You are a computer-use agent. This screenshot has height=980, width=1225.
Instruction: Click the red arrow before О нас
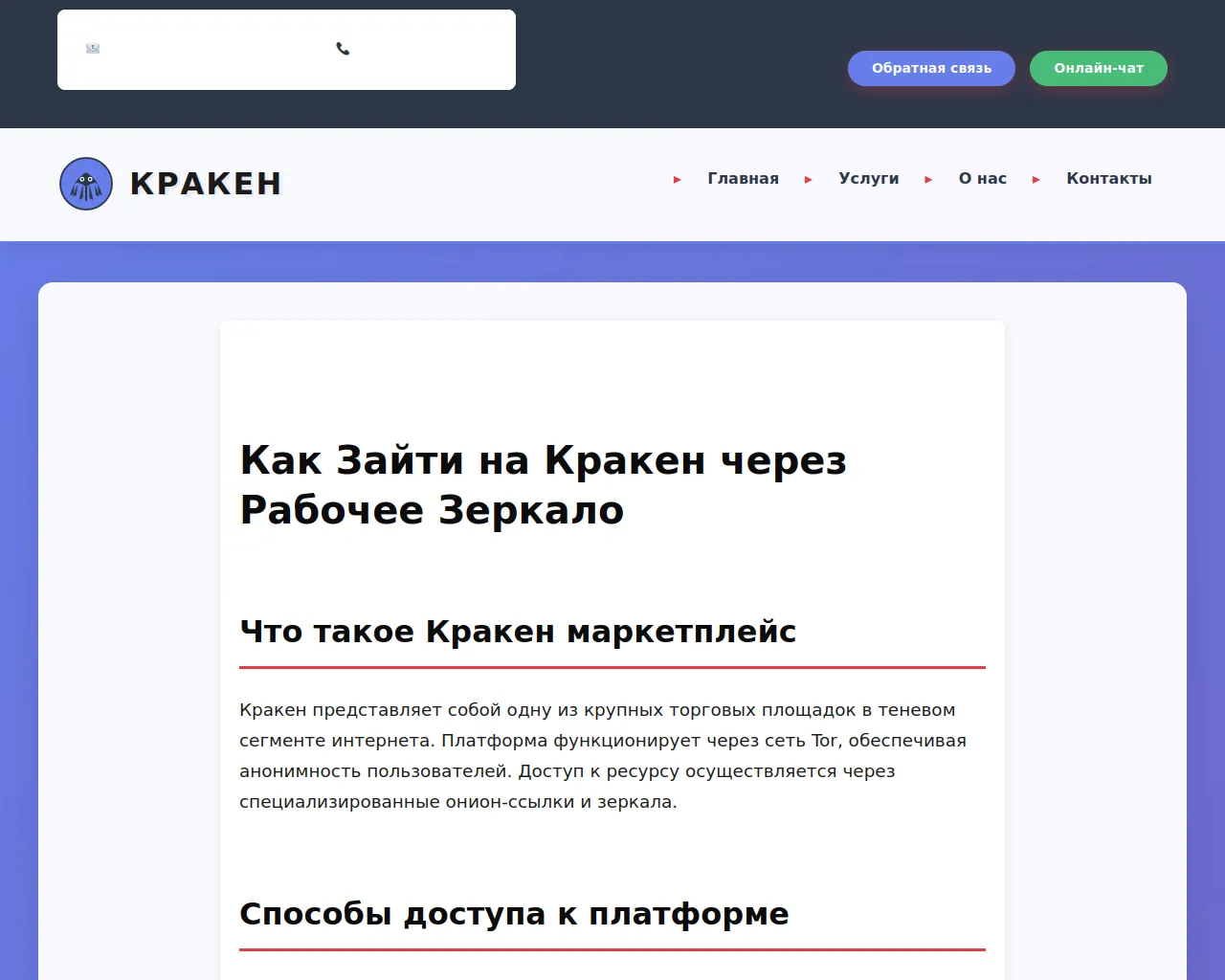coord(928,180)
